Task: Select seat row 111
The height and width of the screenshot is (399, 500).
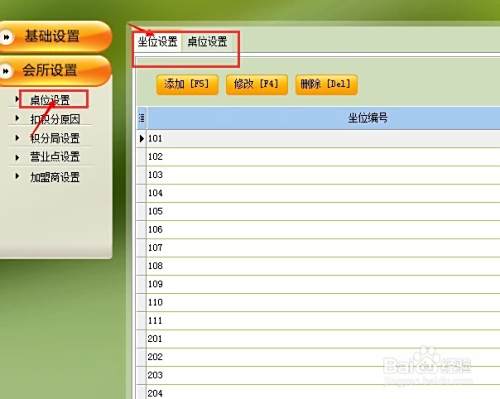Action: pos(318,321)
